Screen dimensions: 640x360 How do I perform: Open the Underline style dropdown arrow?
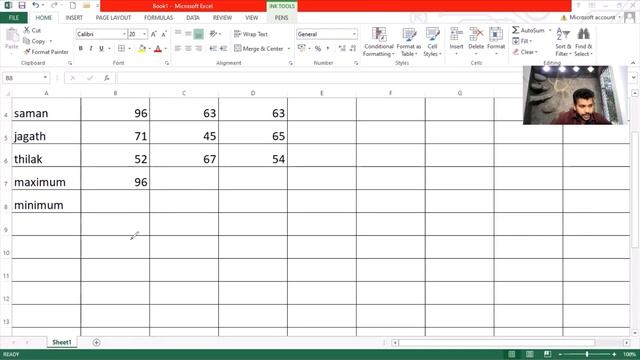pyautogui.click(x=109, y=49)
